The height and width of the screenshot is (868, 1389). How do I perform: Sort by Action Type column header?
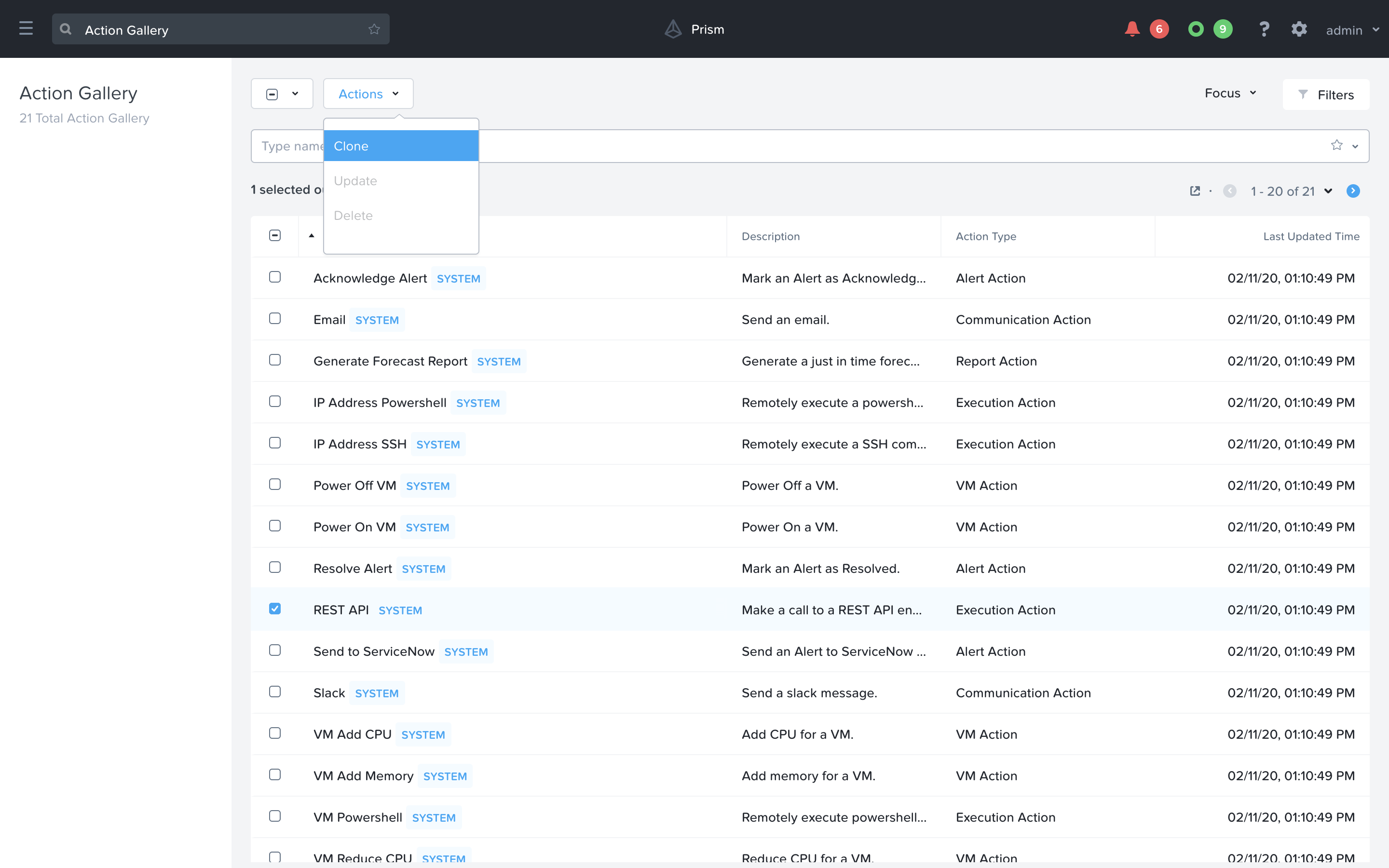[x=985, y=236]
